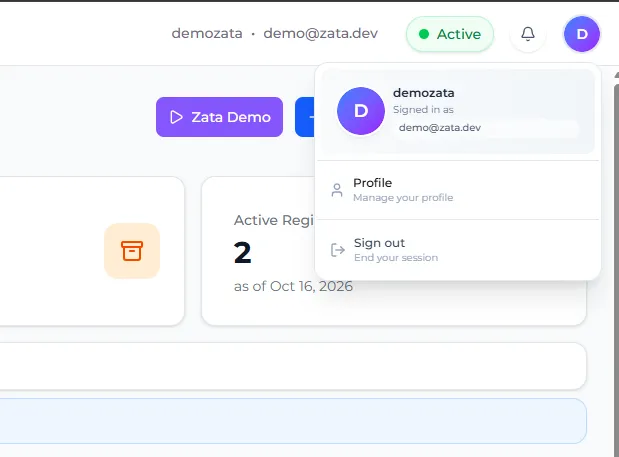
Task: Open Profile menu entry
Action: [458, 190]
